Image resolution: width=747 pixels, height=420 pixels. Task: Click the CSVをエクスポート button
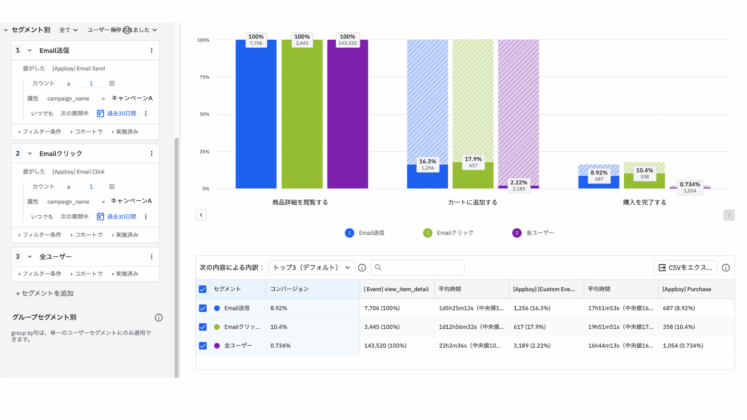click(685, 268)
